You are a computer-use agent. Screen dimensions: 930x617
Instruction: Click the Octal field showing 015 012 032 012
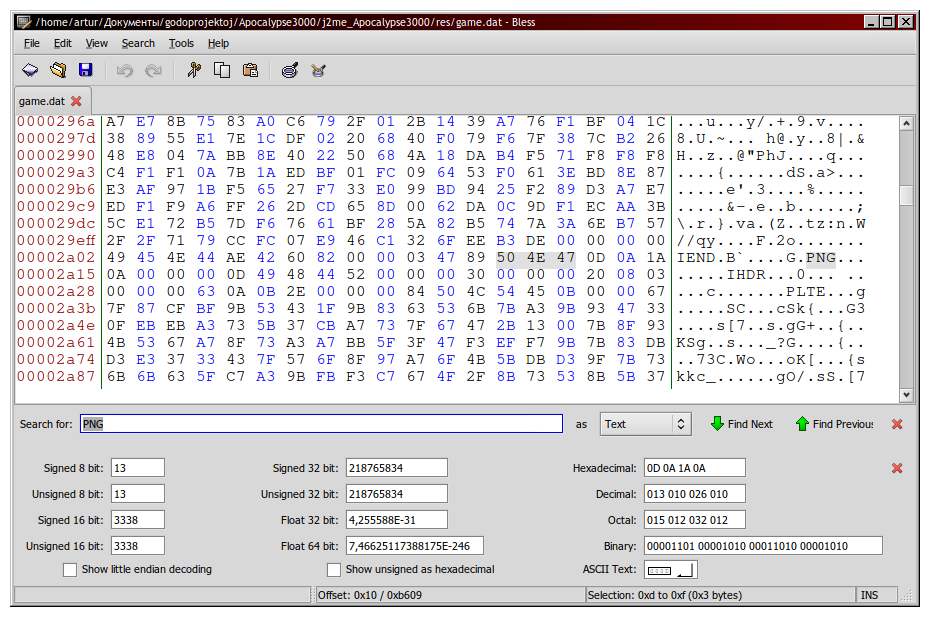pyautogui.click(x=695, y=520)
